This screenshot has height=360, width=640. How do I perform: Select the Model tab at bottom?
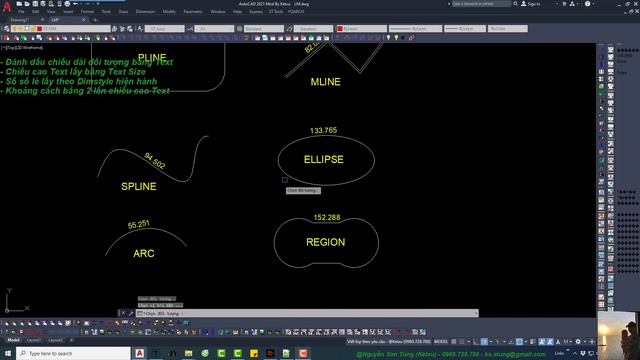tap(13, 340)
